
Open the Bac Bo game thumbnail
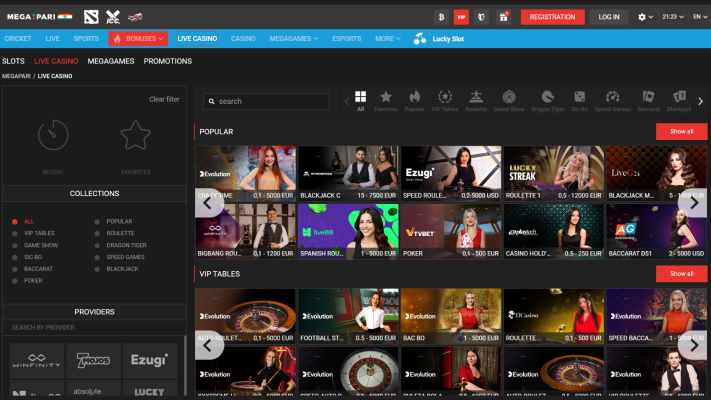pyautogui.click(x=451, y=316)
